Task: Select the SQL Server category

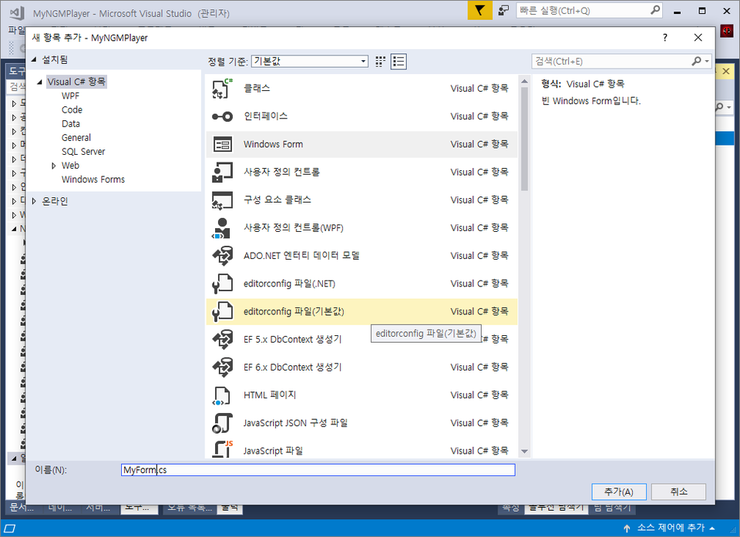Action: (83, 151)
